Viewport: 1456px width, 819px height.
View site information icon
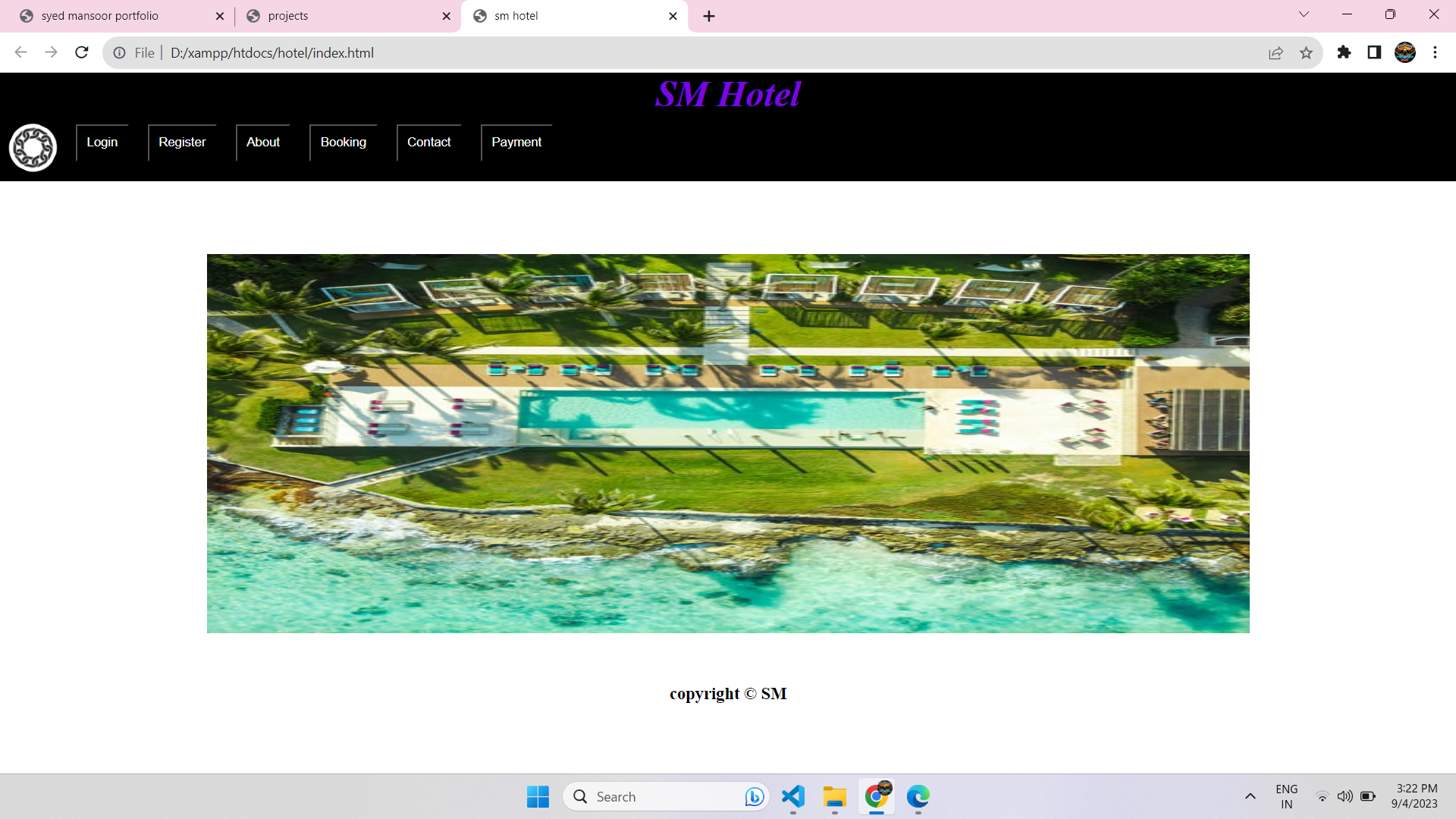[120, 53]
